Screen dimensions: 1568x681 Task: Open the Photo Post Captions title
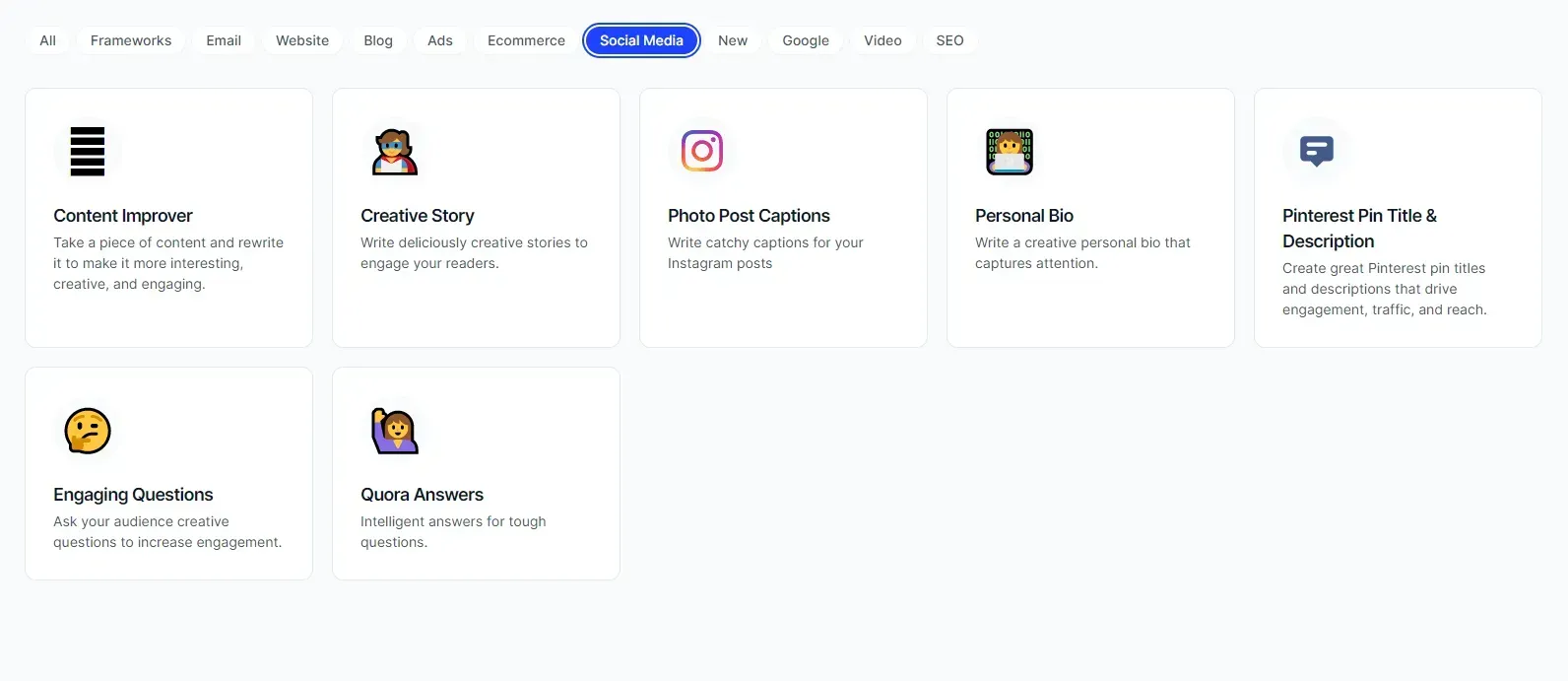(749, 216)
